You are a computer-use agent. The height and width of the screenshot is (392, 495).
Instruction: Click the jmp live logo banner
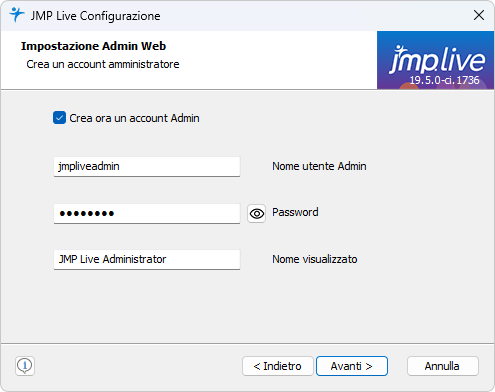[435, 60]
